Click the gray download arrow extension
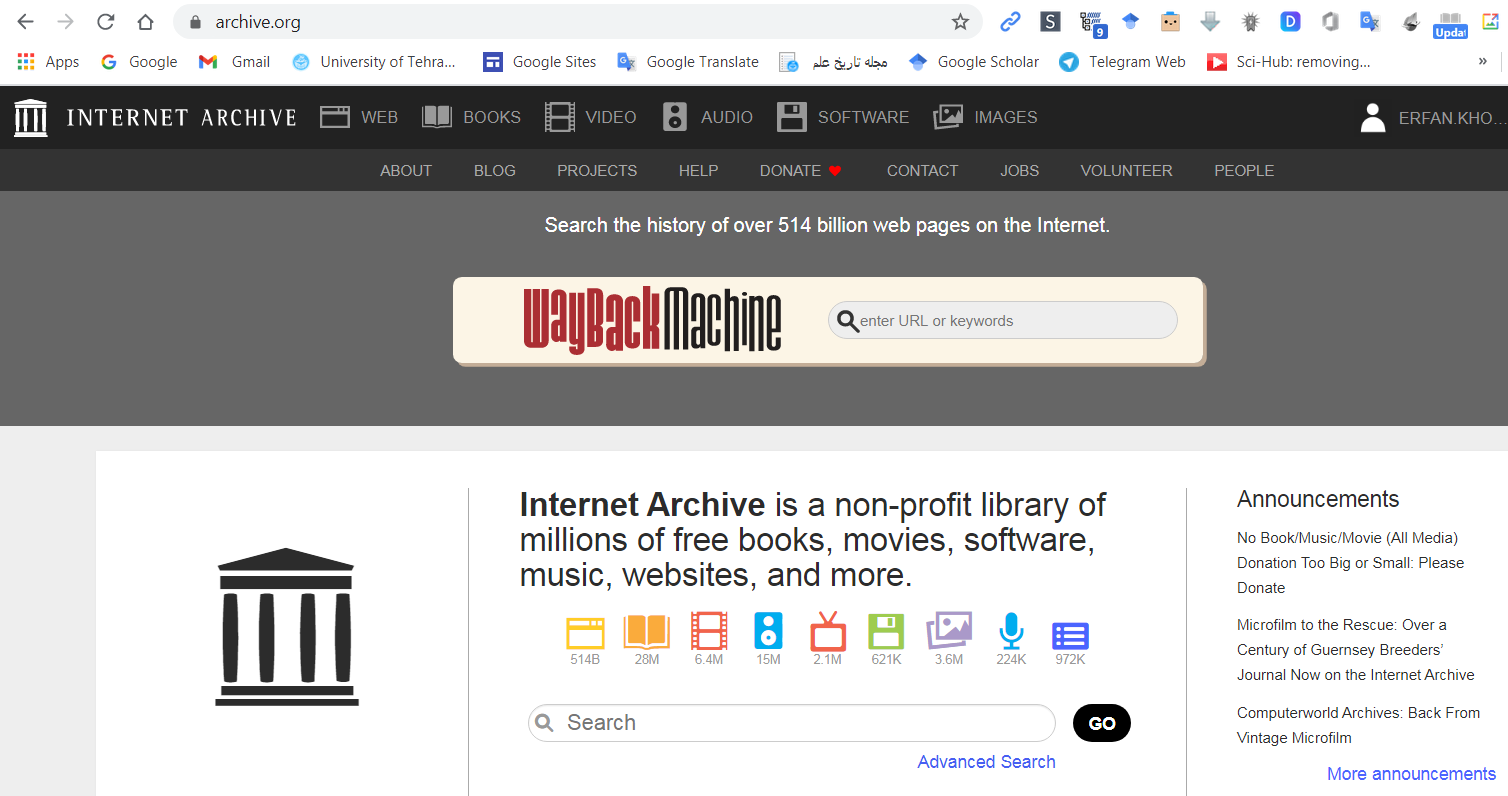This screenshot has height=796, width=1508. 1210,21
